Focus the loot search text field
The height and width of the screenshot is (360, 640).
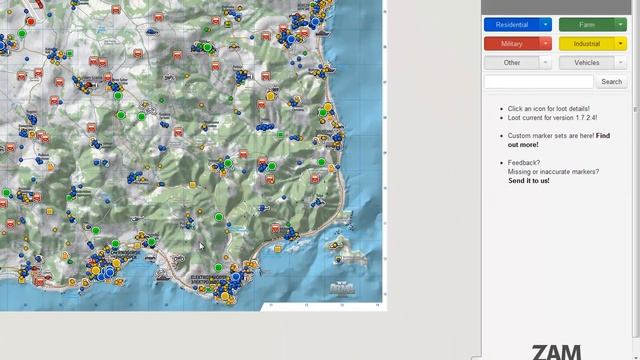click(x=539, y=82)
